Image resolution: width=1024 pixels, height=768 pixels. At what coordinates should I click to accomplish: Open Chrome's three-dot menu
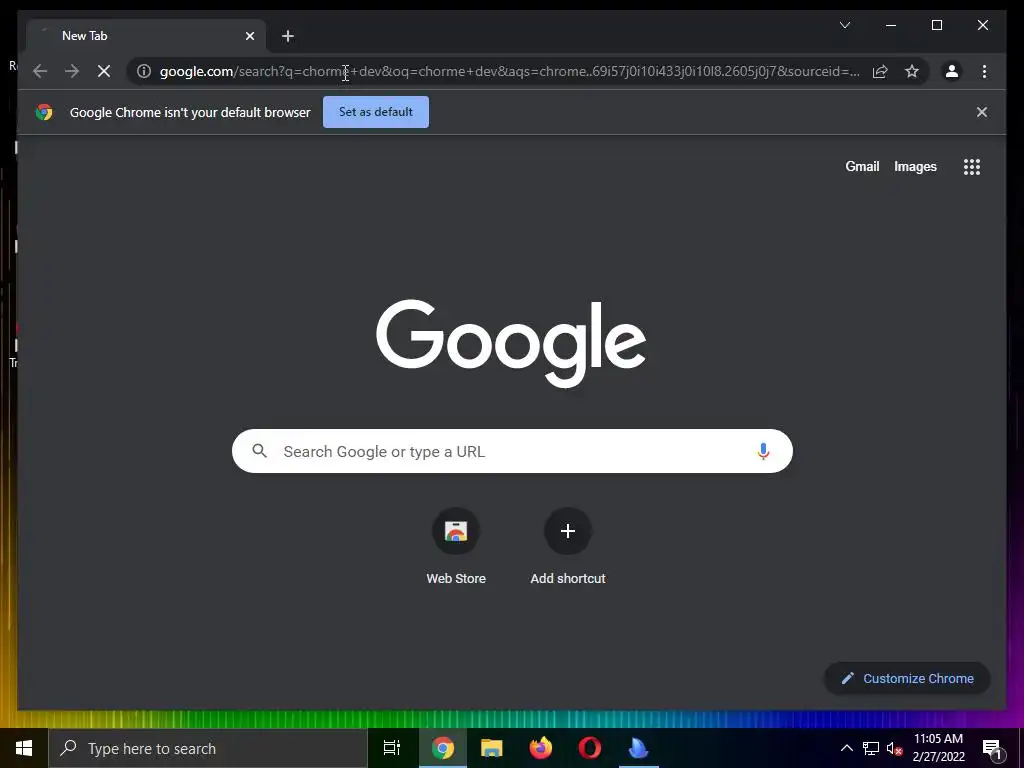point(984,71)
